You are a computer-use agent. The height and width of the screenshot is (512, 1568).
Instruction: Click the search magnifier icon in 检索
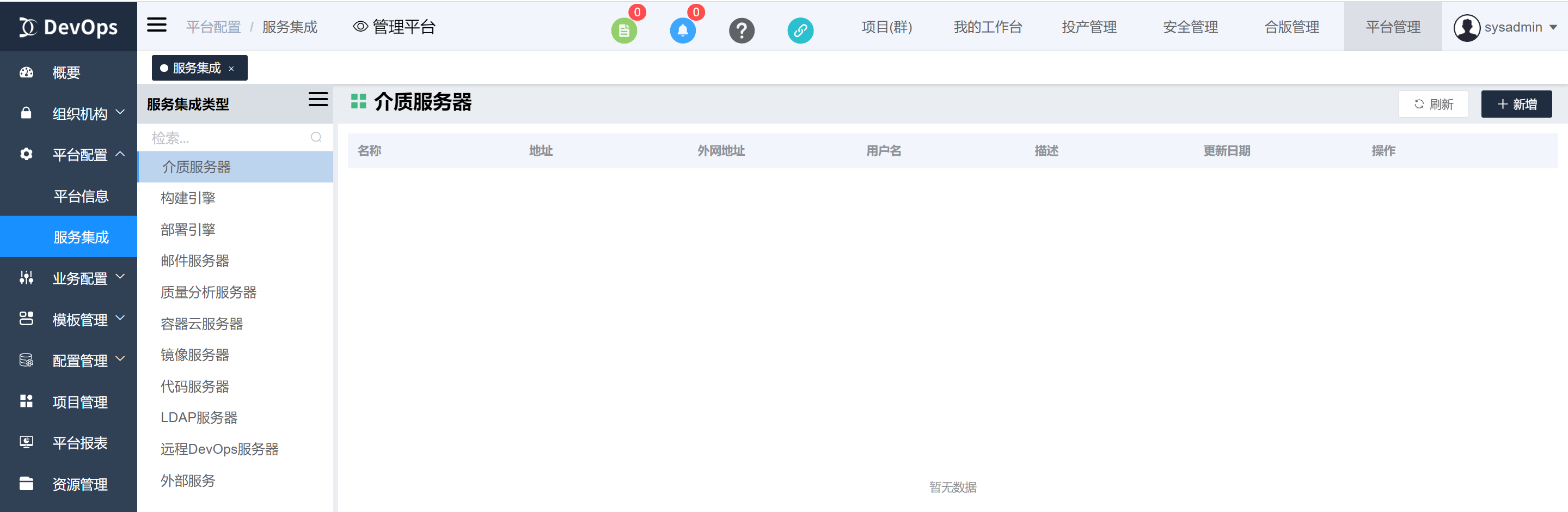[316, 138]
